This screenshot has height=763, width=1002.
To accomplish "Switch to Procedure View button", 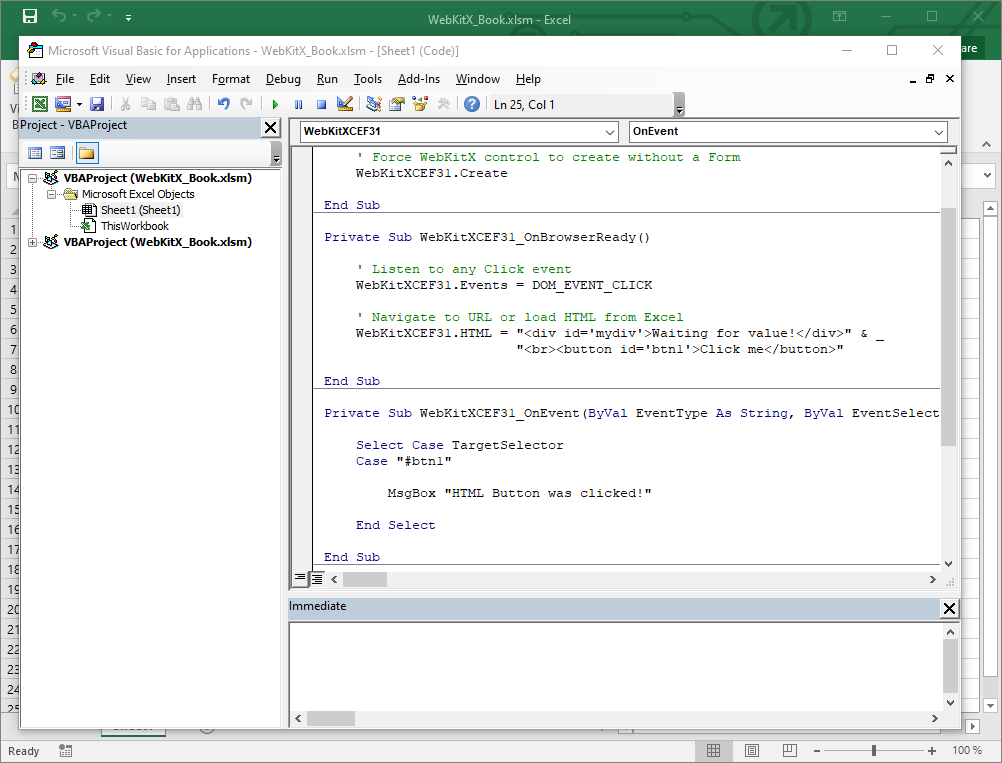I will coord(299,578).
